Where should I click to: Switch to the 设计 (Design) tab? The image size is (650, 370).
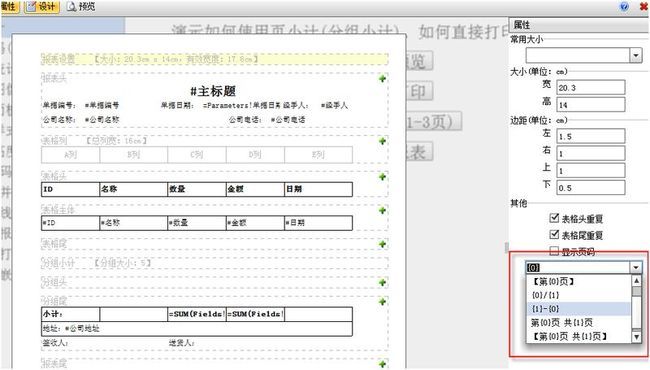pyautogui.click(x=42, y=7)
